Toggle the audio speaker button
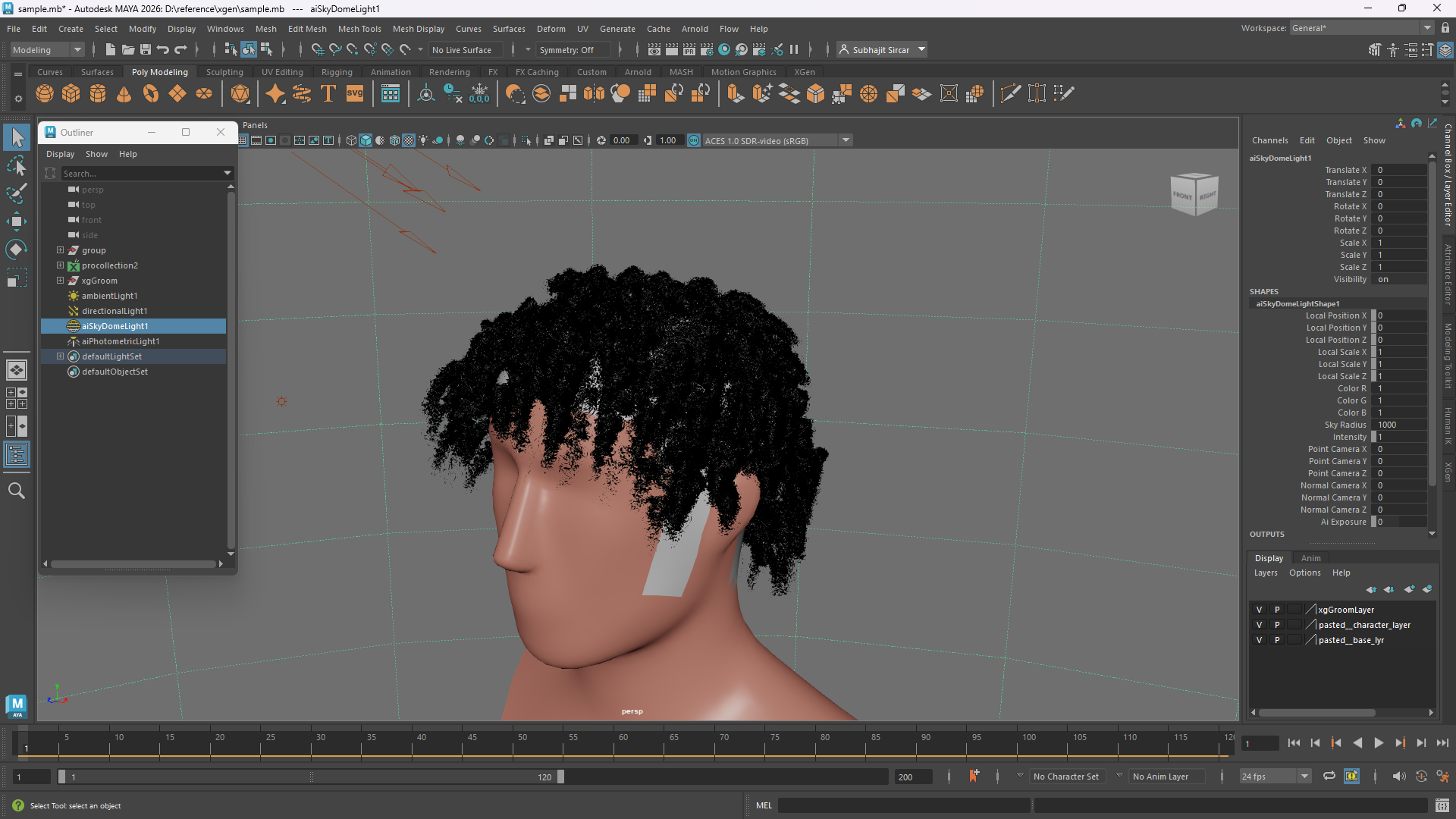 coord(1399,776)
